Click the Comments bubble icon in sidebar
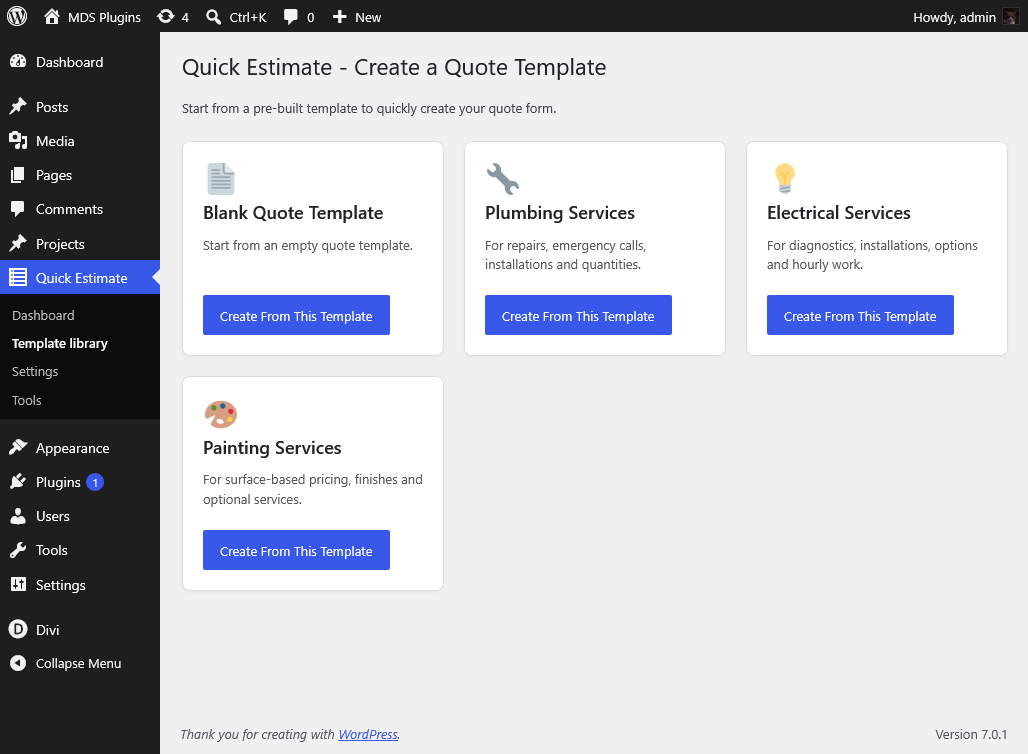 (18, 209)
